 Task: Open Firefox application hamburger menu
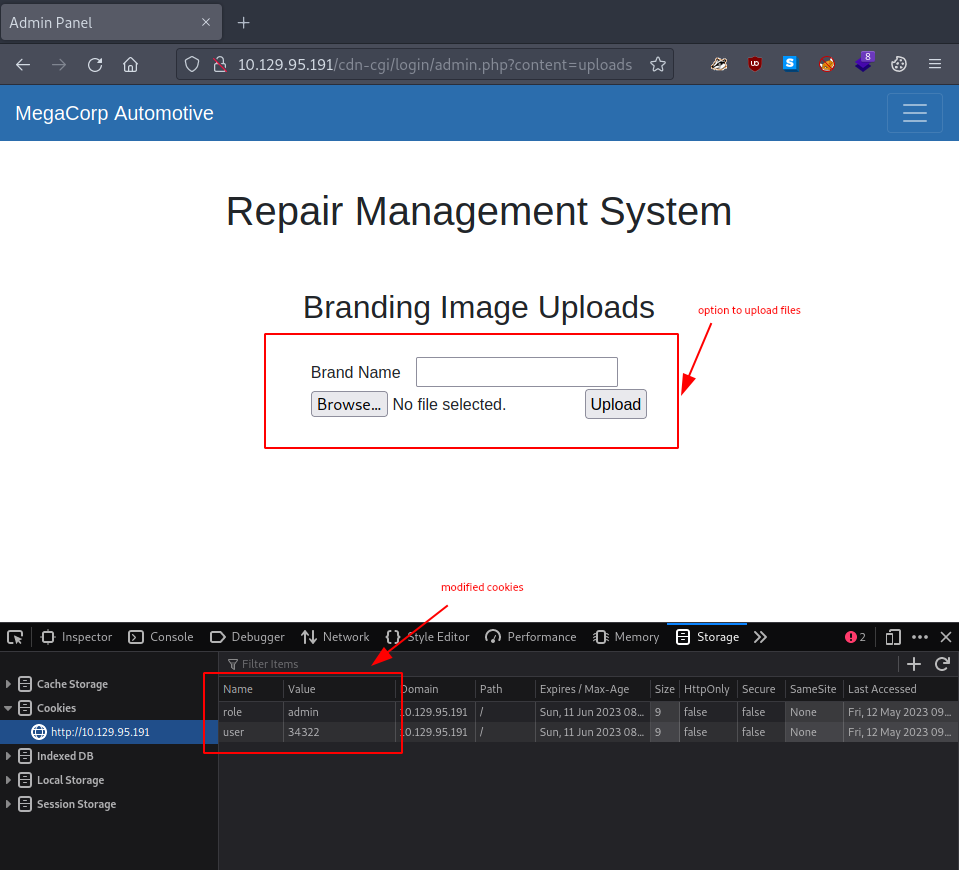(934, 64)
